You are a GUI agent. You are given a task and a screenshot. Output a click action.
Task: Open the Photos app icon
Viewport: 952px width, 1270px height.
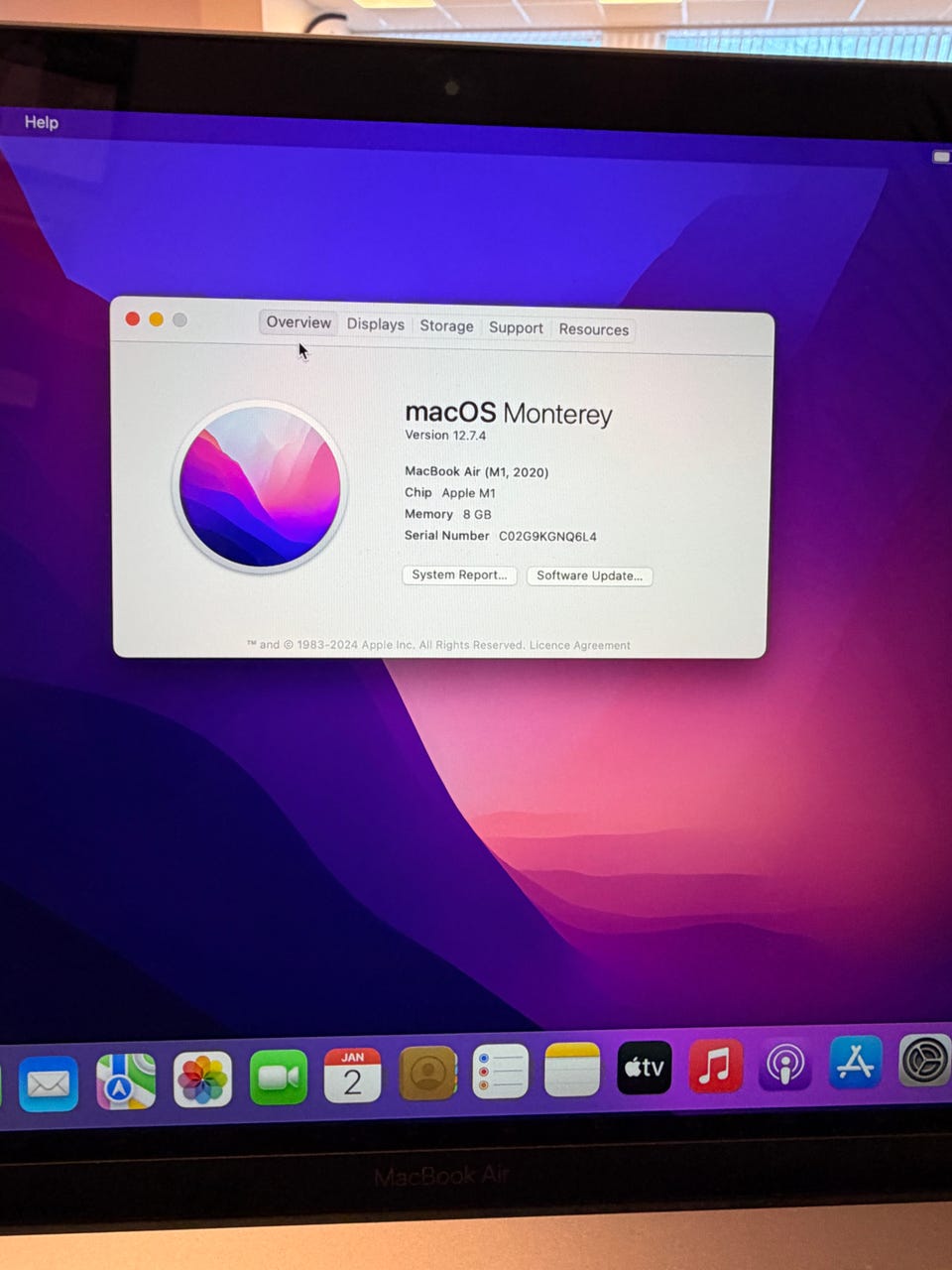202,1079
